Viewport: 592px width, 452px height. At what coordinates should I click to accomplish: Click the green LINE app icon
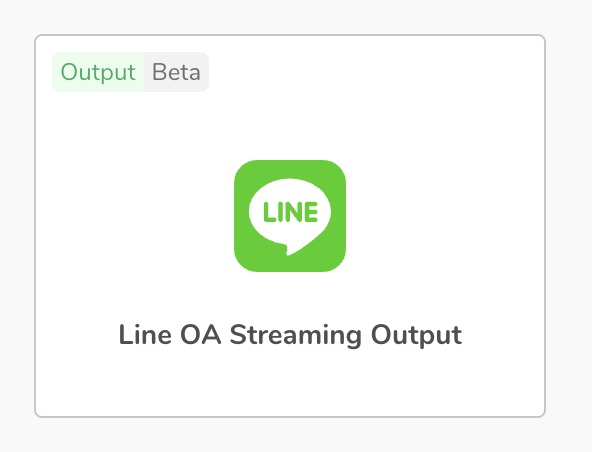pyautogui.click(x=290, y=216)
